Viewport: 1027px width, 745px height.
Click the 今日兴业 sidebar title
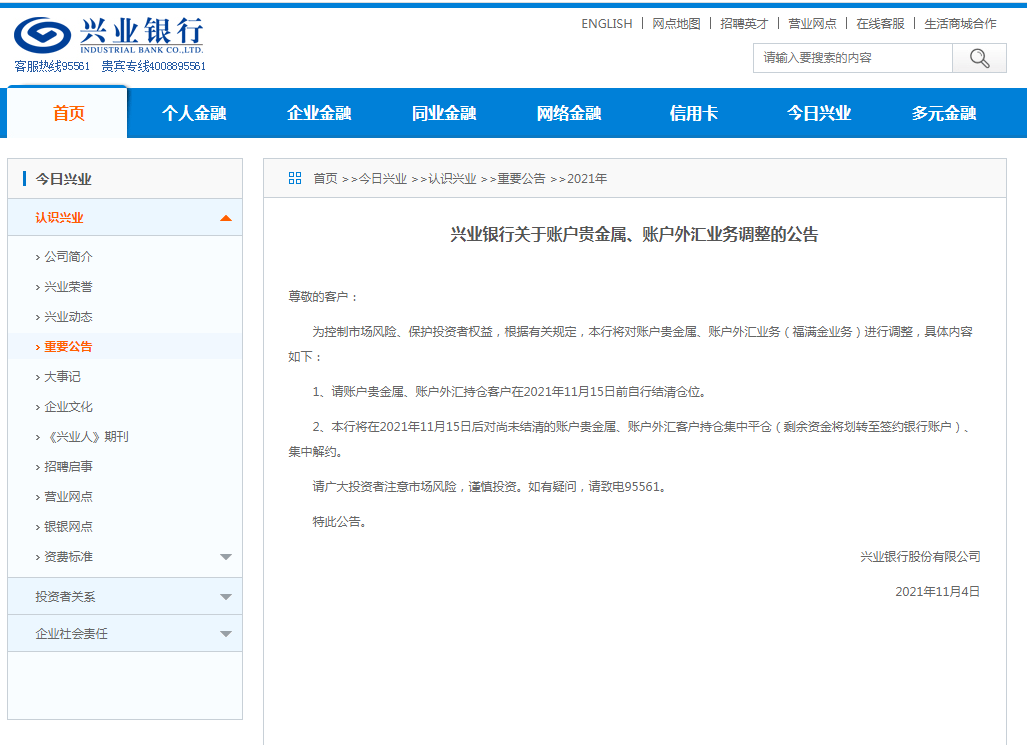(x=64, y=179)
